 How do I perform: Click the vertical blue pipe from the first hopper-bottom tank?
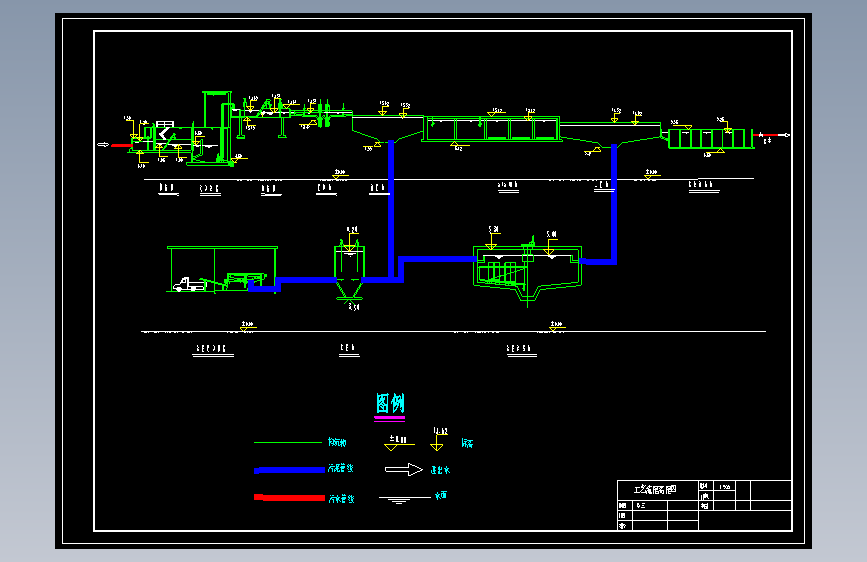point(391,210)
